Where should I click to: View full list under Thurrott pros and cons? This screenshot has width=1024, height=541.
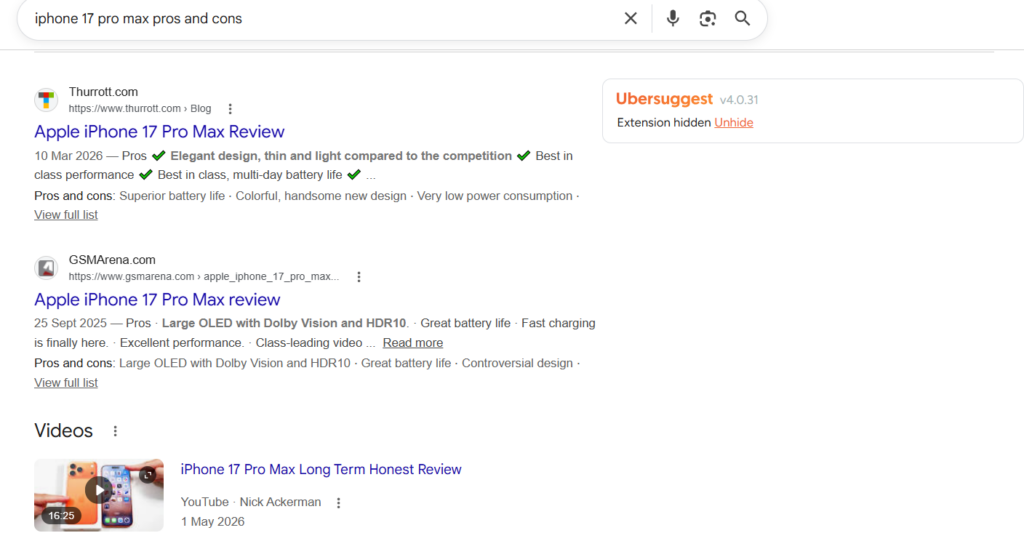(x=66, y=215)
